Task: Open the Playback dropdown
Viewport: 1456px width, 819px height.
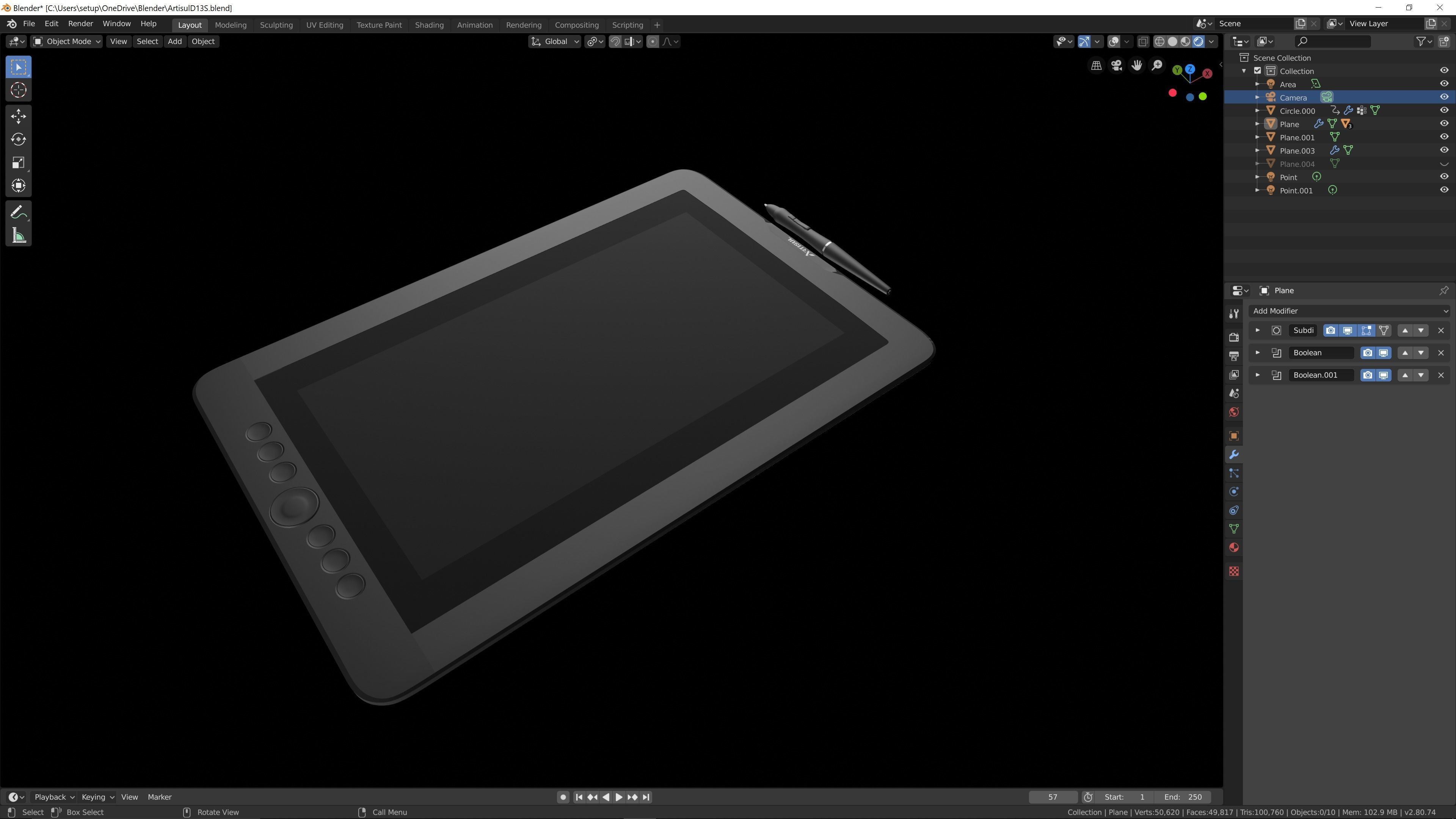Action: [54, 797]
